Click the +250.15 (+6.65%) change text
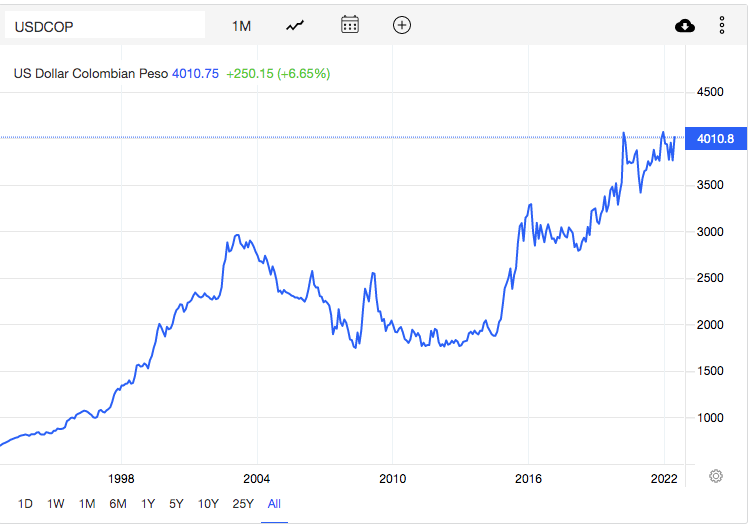The width and height of the screenshot is (750, 525). click(x=278, y=74)
